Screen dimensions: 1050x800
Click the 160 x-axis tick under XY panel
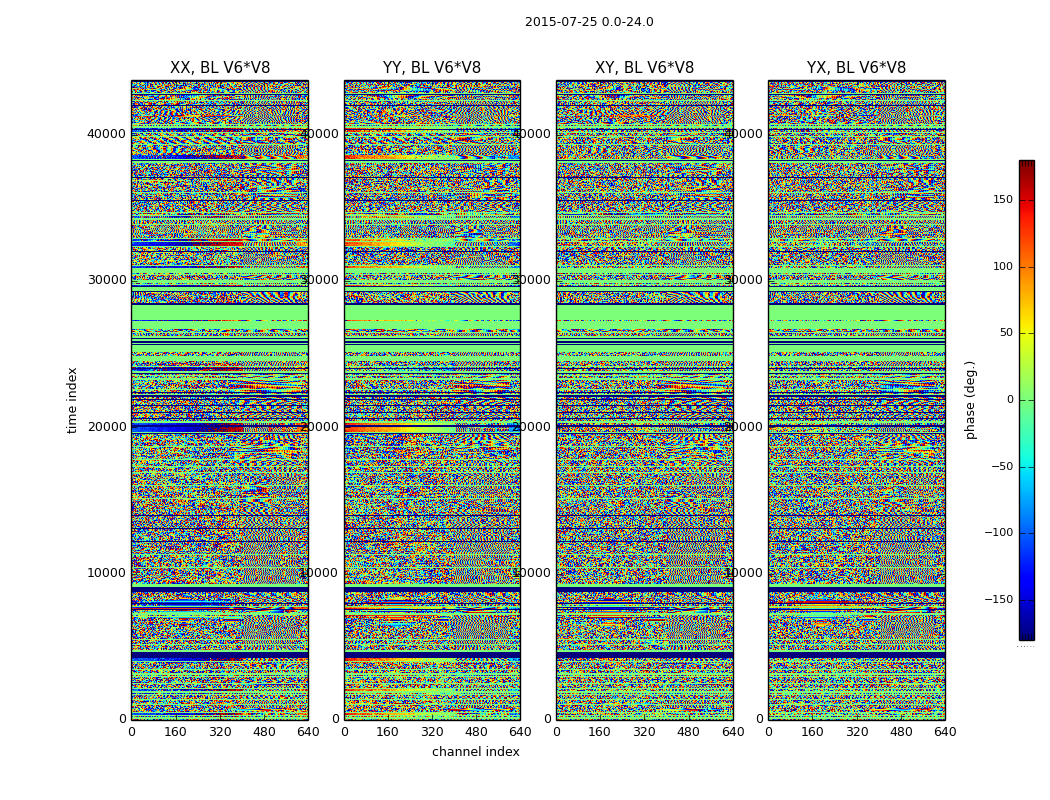600,732
